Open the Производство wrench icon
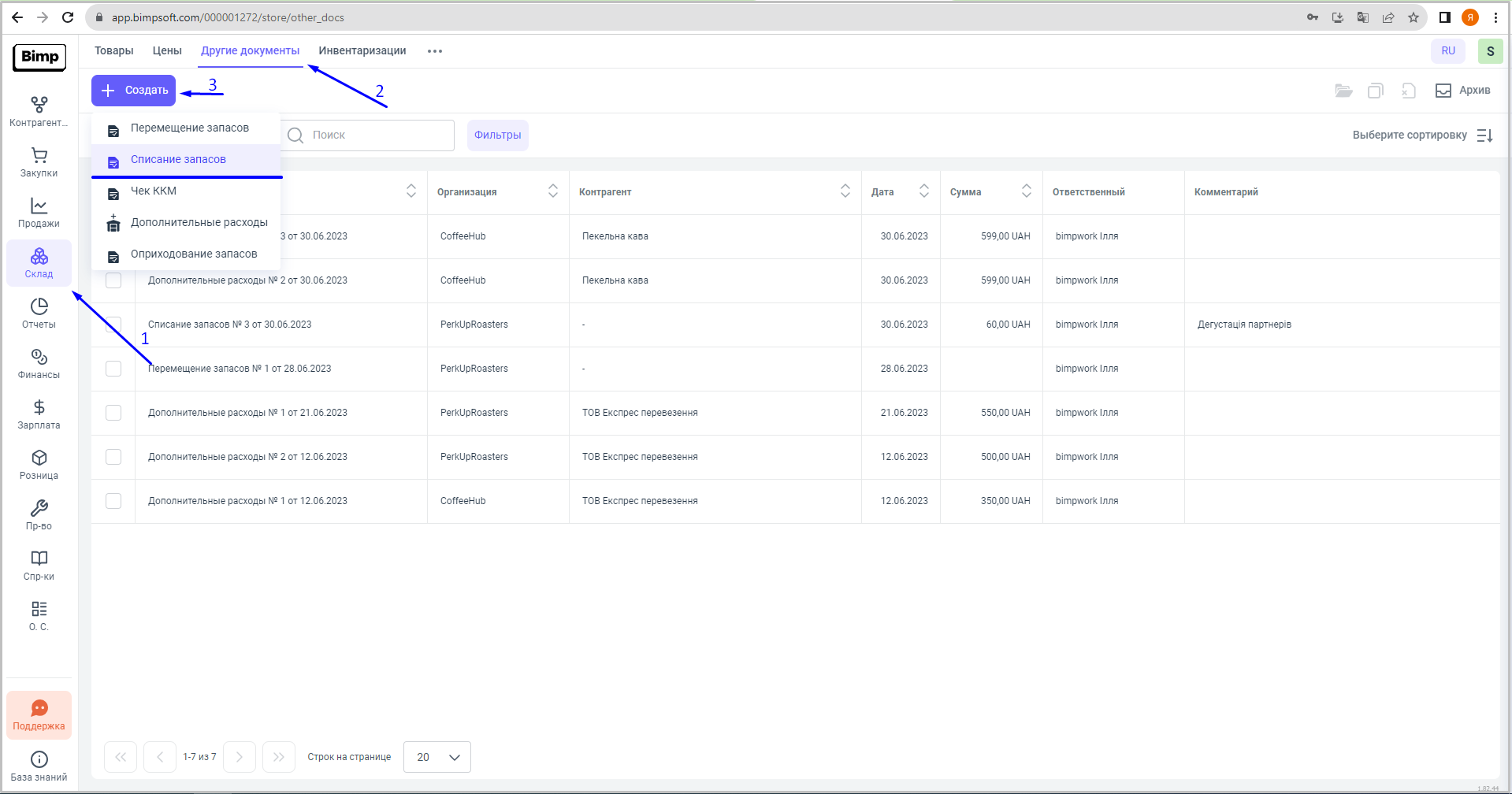This screenshot has height=794, width=1512. point(39,514)
